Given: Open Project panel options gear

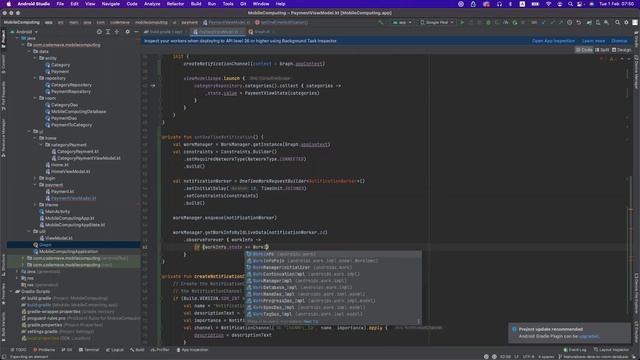Looking at the screenshot, I should [127, 31].
